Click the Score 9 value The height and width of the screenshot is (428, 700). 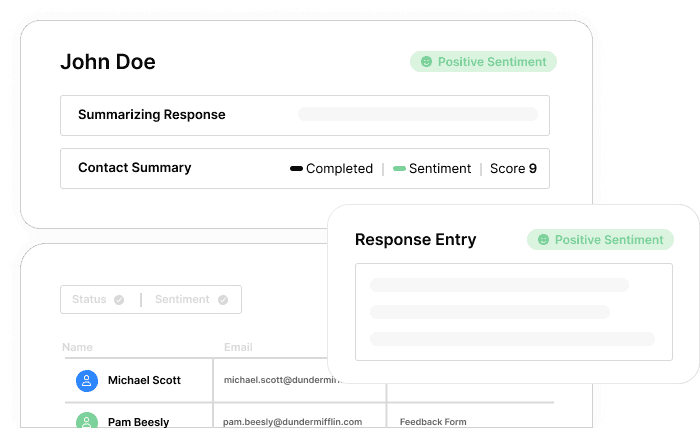[x=513, y=169]
